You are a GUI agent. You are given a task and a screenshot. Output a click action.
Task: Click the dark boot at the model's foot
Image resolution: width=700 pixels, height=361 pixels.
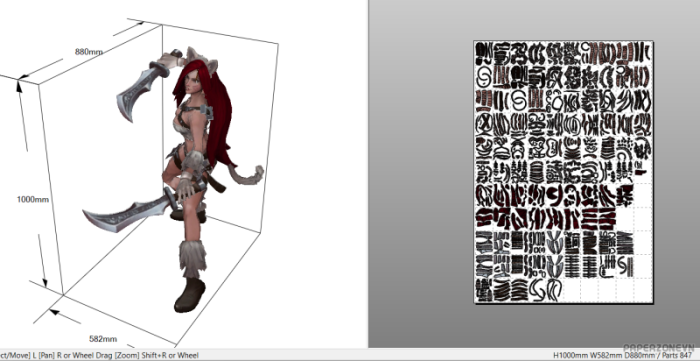pyautogui.click(x=189, y=295)
